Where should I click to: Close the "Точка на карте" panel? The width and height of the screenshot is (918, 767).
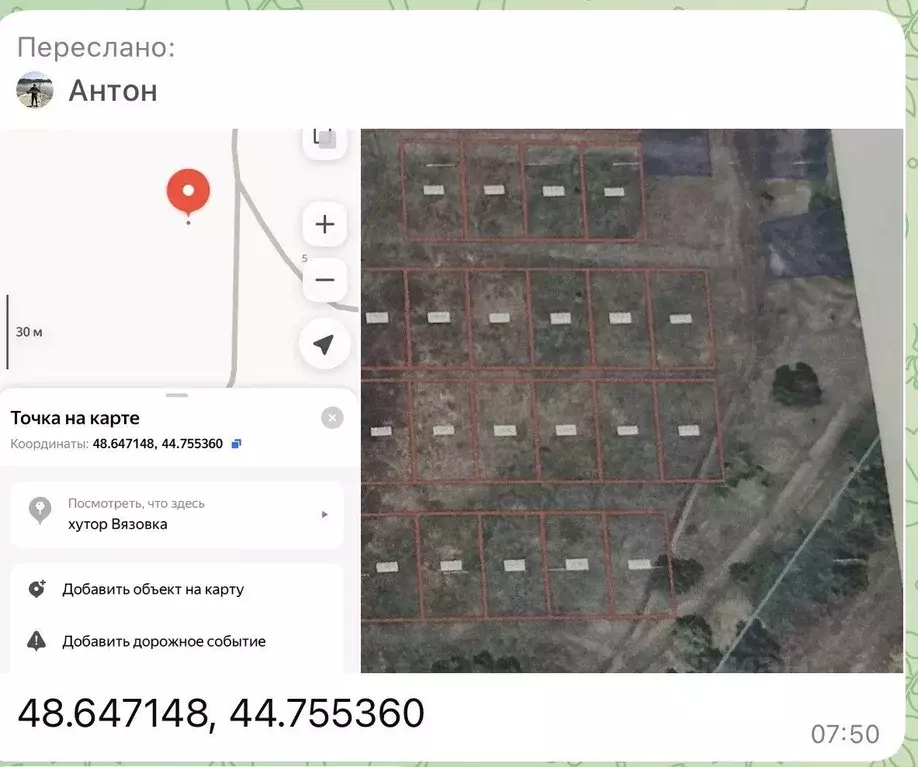[332, 418]
